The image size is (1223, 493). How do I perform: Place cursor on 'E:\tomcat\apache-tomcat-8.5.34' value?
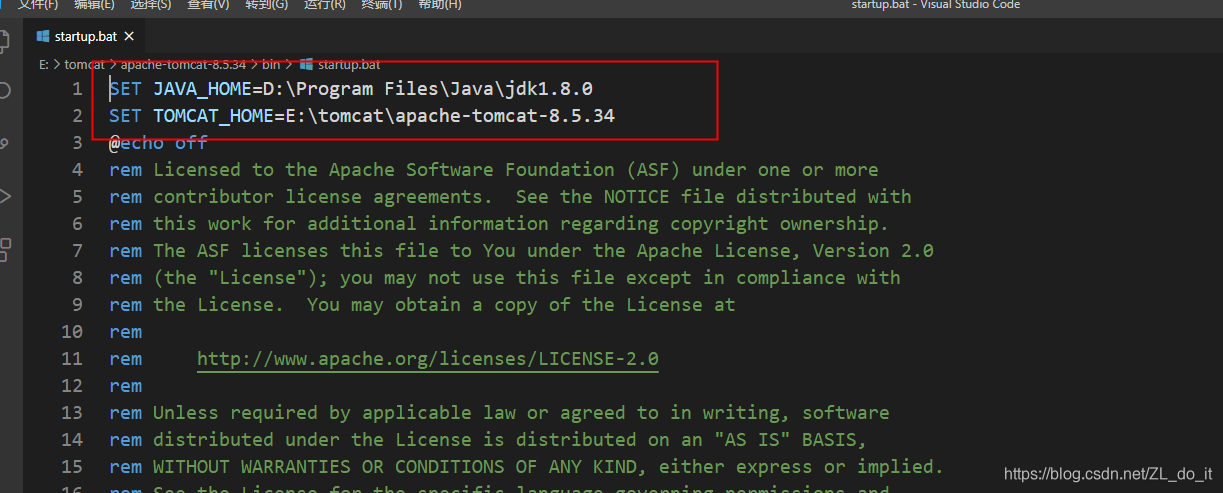(x=450, y=116)
